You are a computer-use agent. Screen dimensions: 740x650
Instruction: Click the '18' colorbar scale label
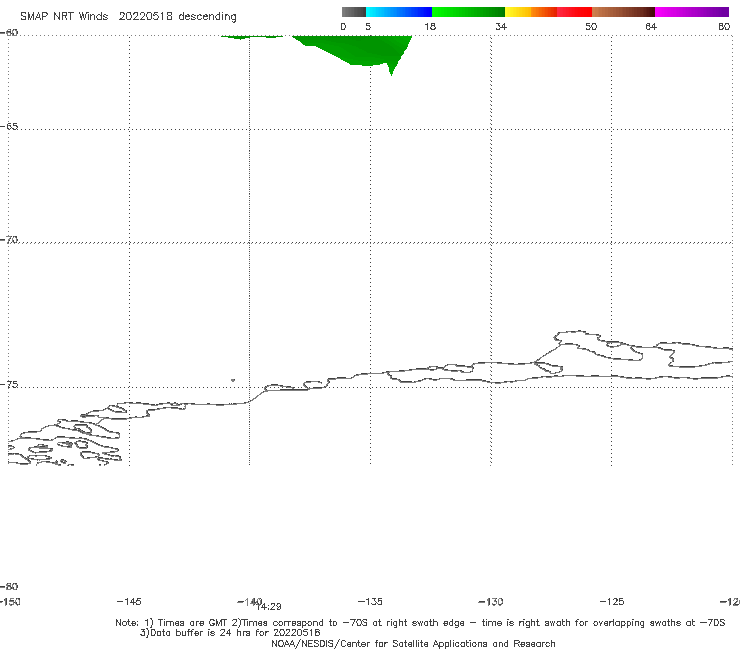point(430,26)
